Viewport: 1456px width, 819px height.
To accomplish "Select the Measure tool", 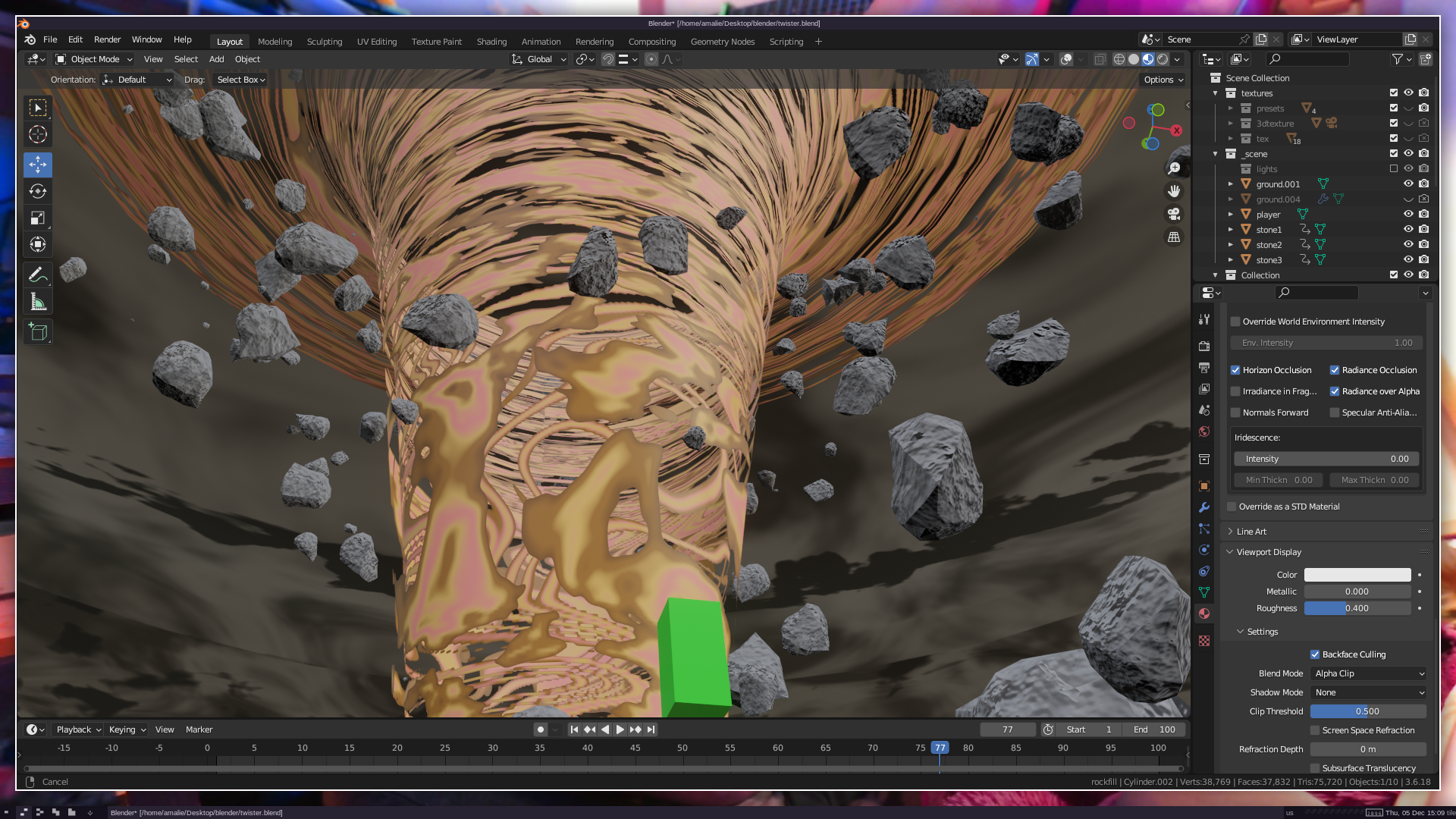I will (x=38, y=303).
